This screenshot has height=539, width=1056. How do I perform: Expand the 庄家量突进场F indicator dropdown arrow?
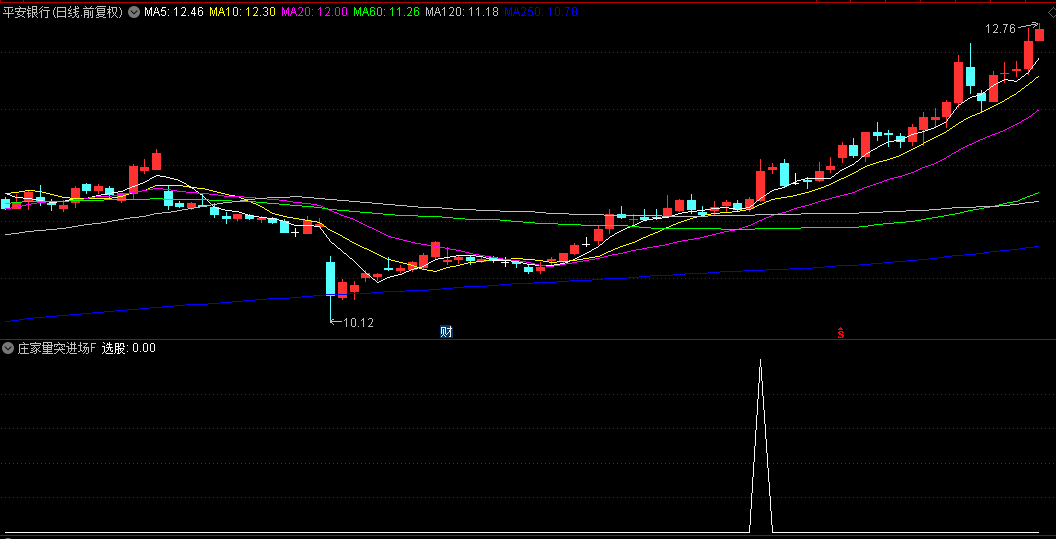(x=8, y=348)
